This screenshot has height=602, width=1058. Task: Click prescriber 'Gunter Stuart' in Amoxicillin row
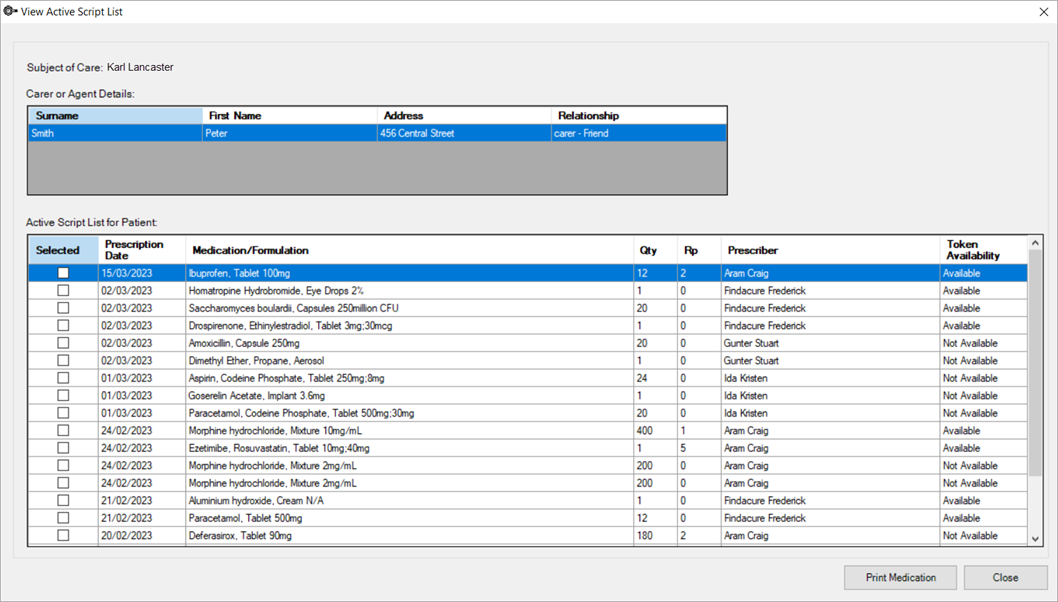830,343
